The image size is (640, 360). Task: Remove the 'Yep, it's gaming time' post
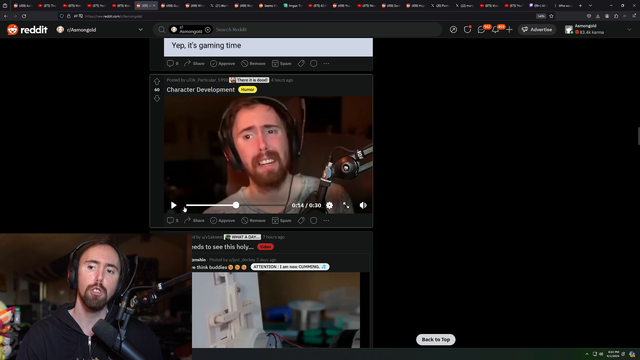[x=253, y=63]
